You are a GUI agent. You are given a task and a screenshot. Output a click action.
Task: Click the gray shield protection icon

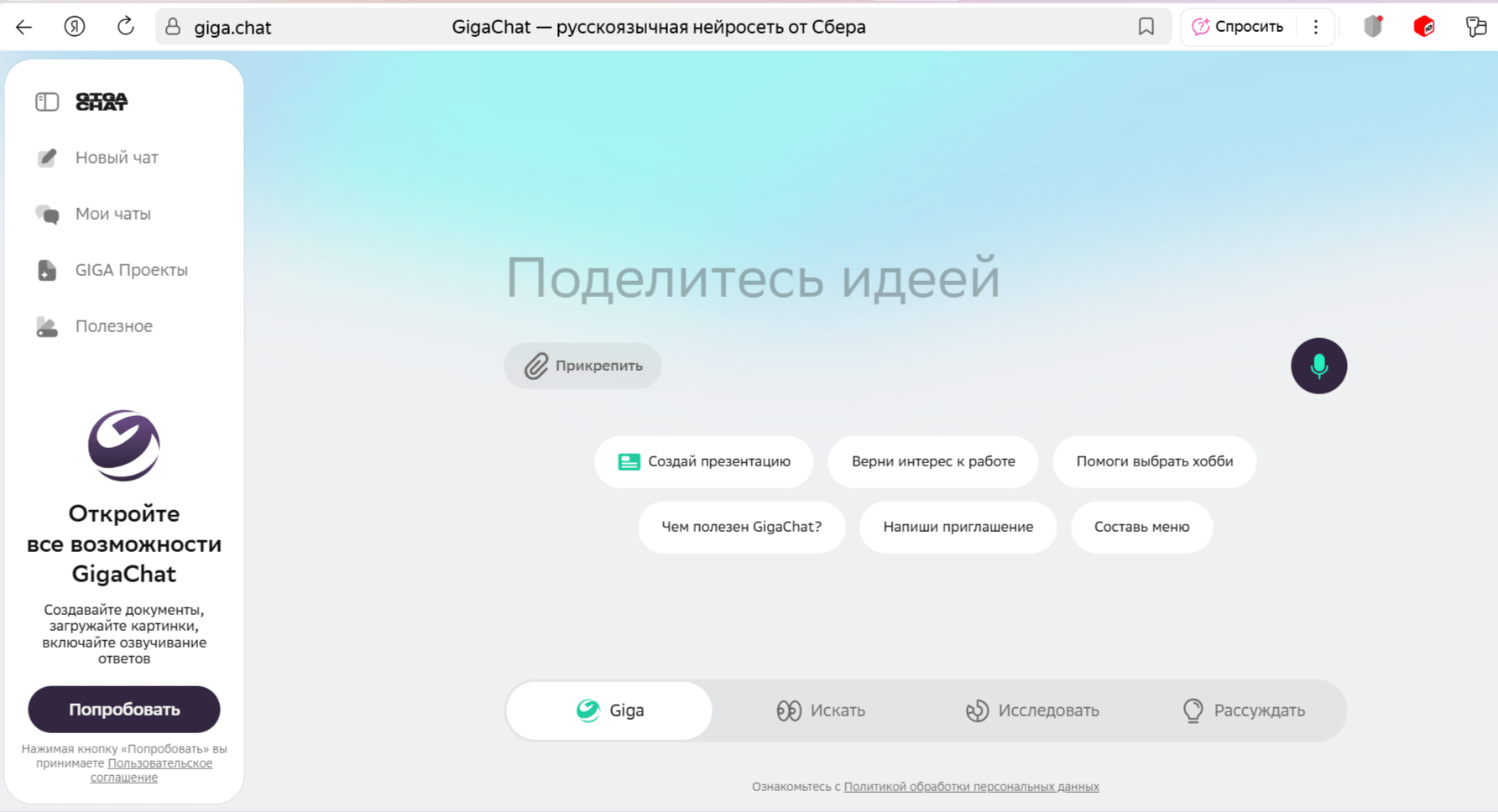[1373, 27]
